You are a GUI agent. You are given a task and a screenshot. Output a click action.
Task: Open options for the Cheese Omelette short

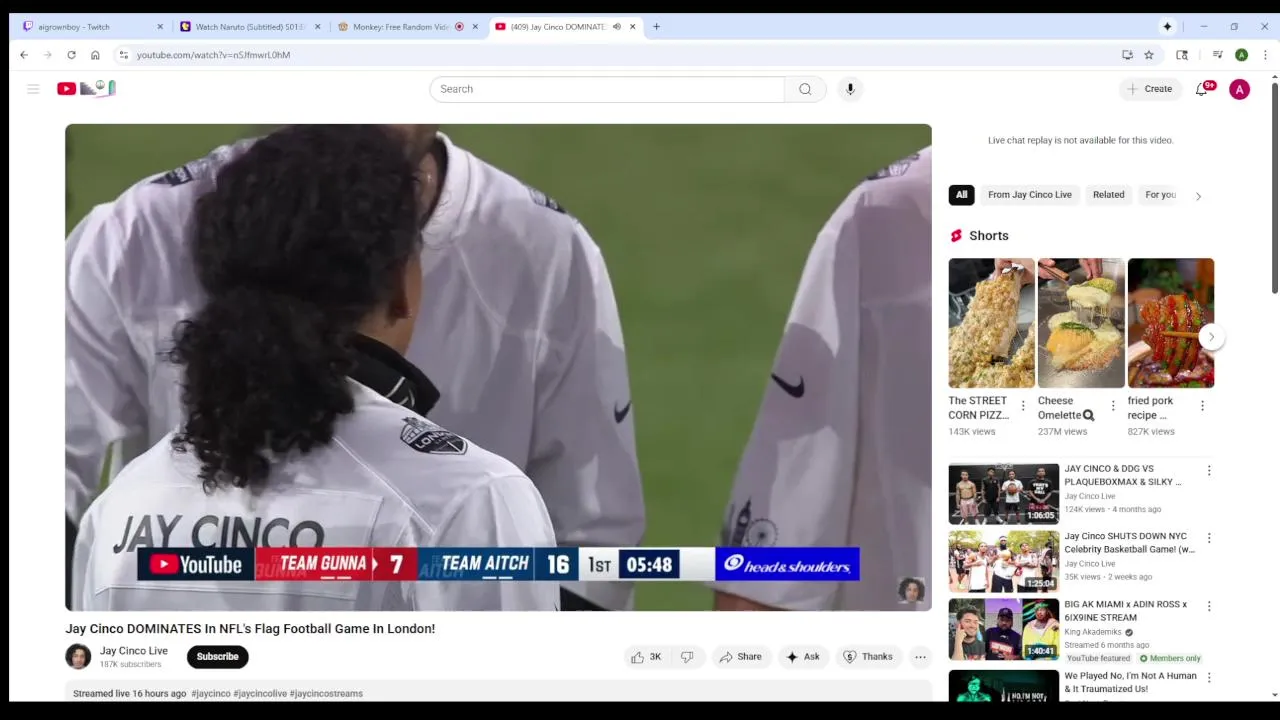point(1113,406)
